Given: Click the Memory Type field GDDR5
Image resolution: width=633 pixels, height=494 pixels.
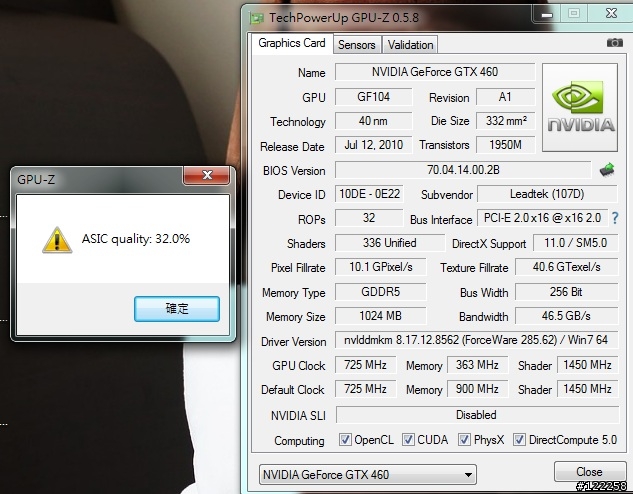Looking at the screenshot, I should [x=381, y=292].
